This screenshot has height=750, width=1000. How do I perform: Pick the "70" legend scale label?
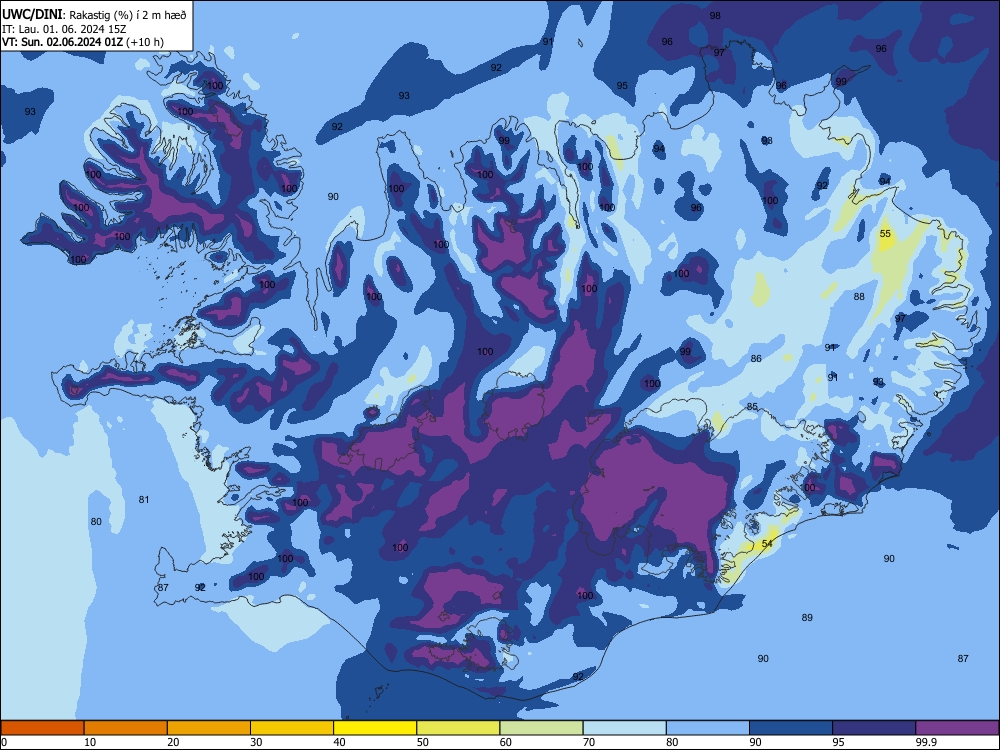click(x=589, y=742)
